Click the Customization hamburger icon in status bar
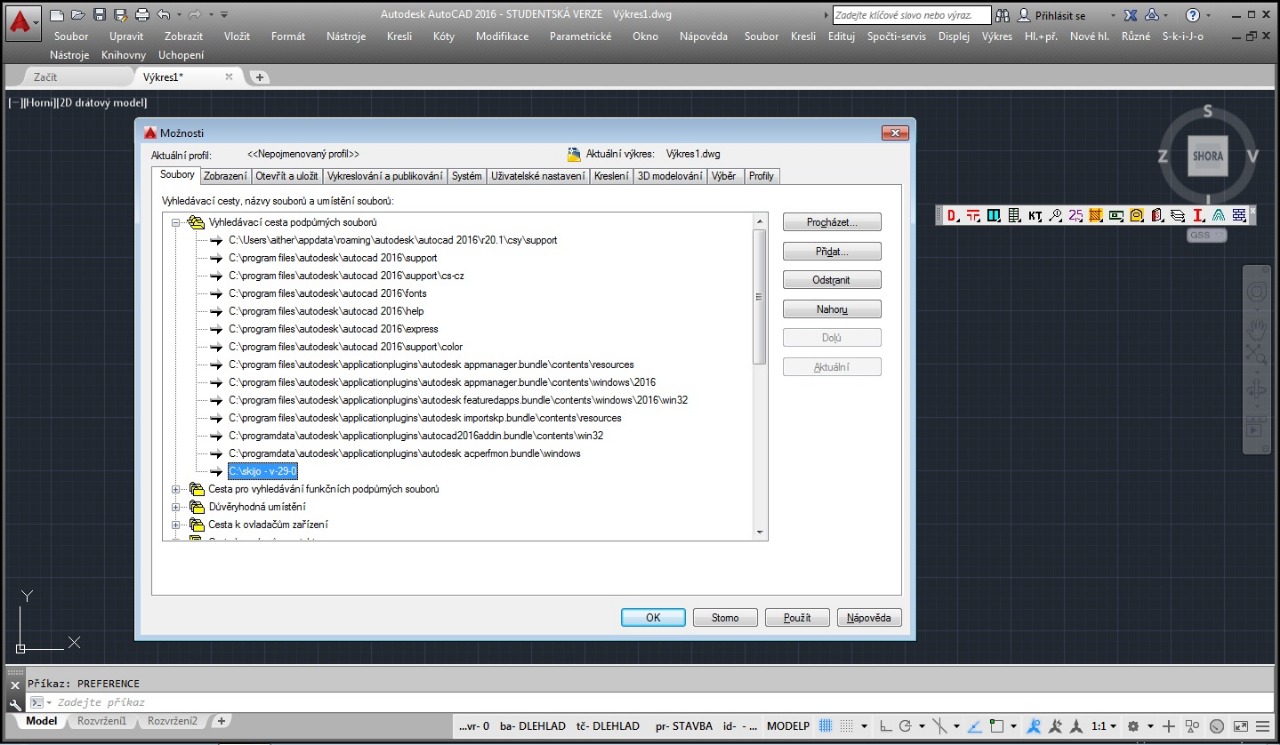This screenshot has width=1280, height=745. tap(1263, 726)
